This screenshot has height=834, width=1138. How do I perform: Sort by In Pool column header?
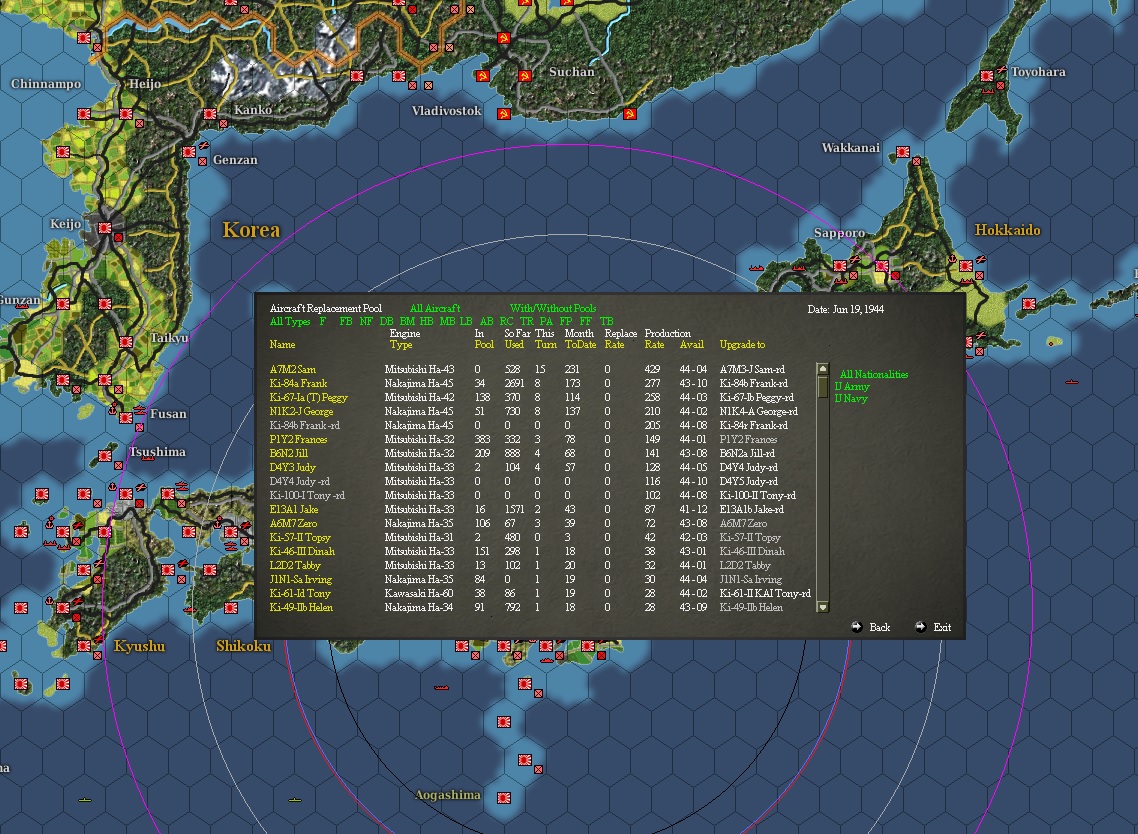(x=483, y=338)
